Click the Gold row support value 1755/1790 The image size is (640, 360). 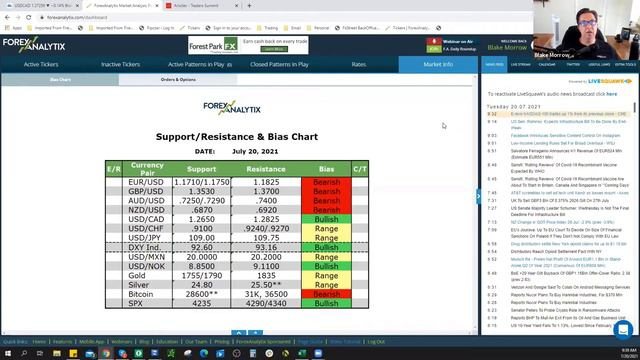(202, 276)
